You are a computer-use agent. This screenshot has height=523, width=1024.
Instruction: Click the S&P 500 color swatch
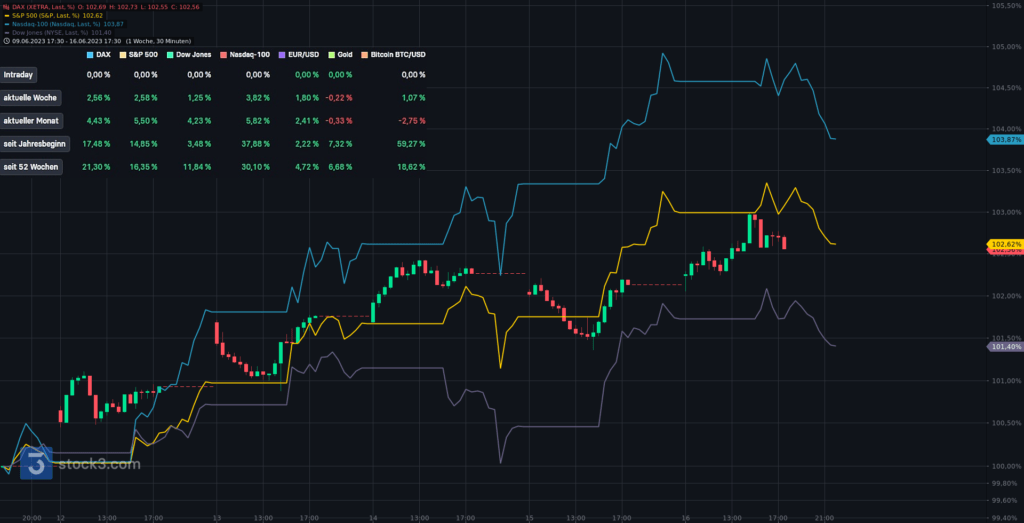123,53
